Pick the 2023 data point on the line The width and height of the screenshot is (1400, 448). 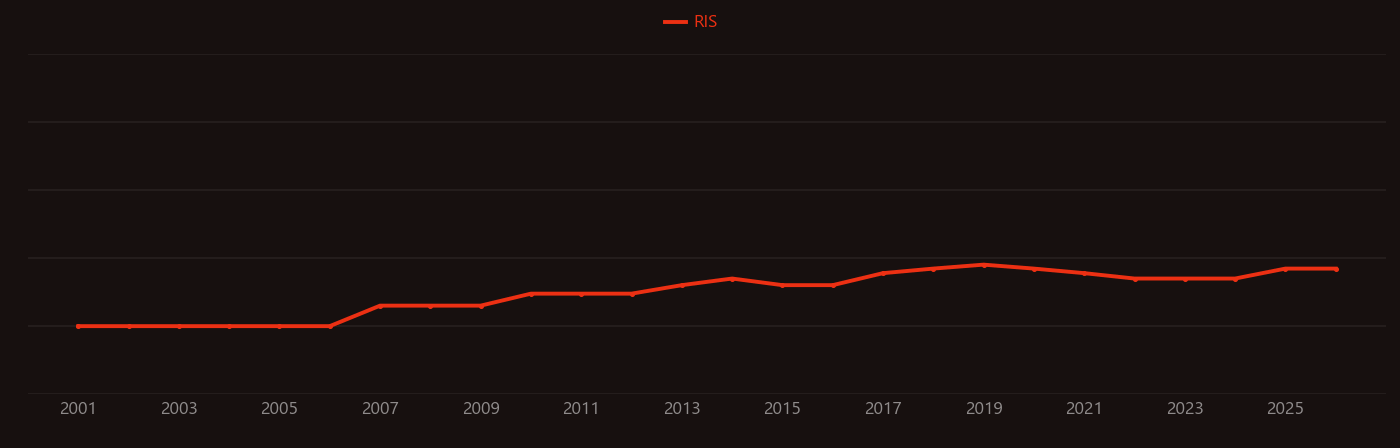tap(1185, 279)
